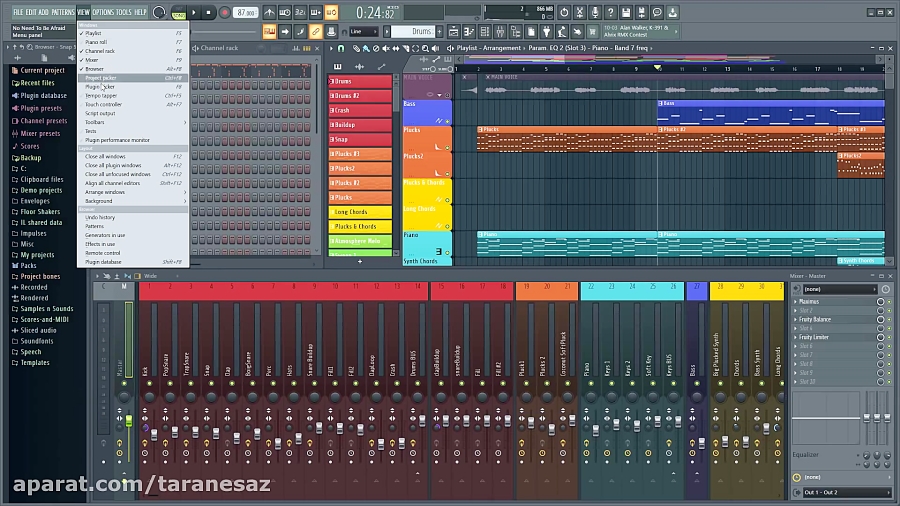Toggle the Mixer window in View menu
900x506 pixels.
[92, 60]
